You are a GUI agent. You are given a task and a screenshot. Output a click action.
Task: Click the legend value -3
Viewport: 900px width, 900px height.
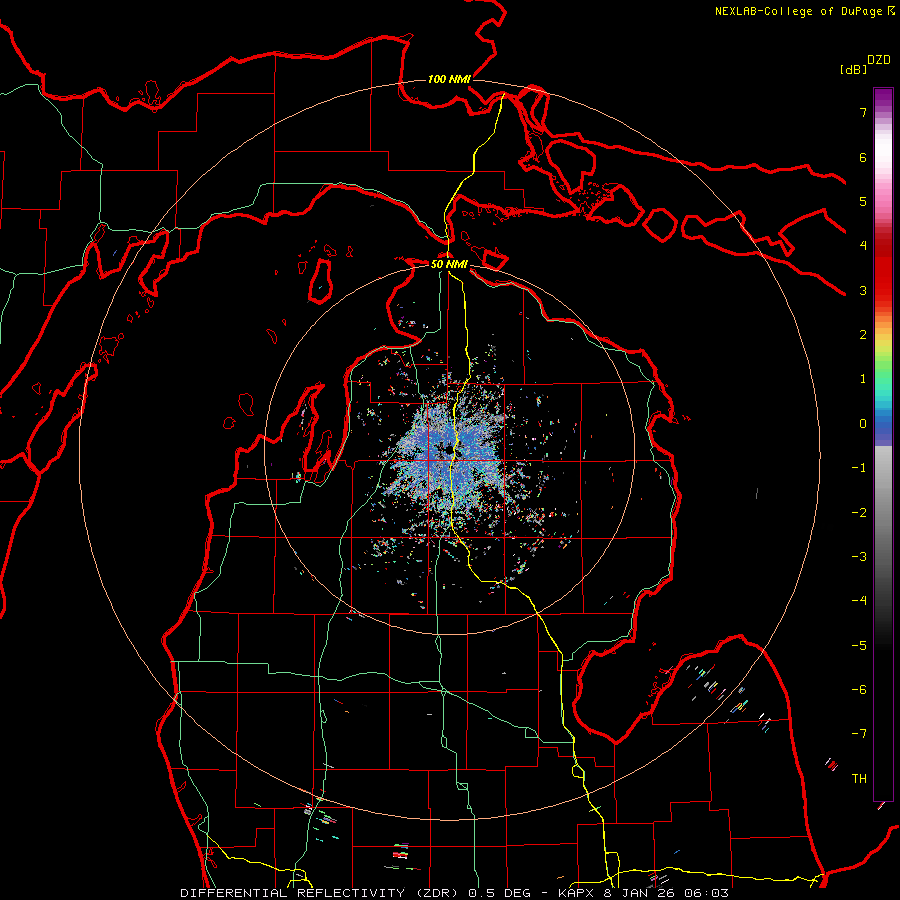859,557
